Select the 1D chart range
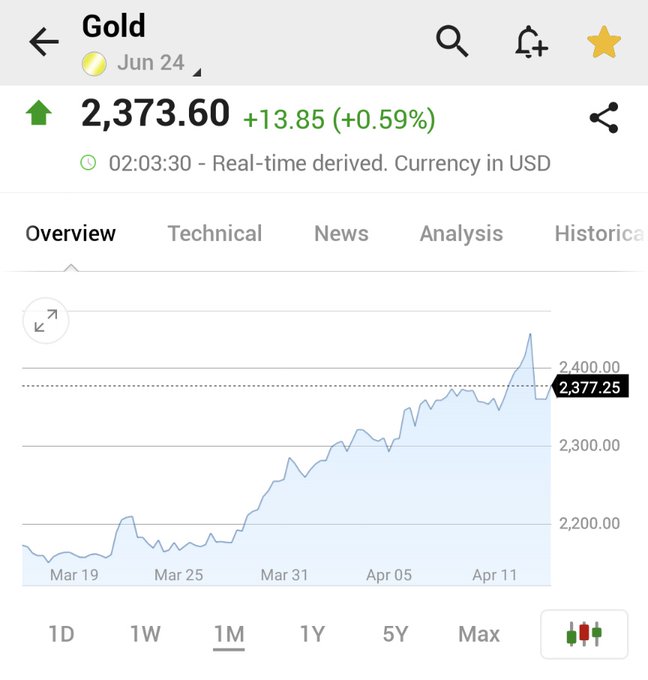648x680 pixels. 62,634
